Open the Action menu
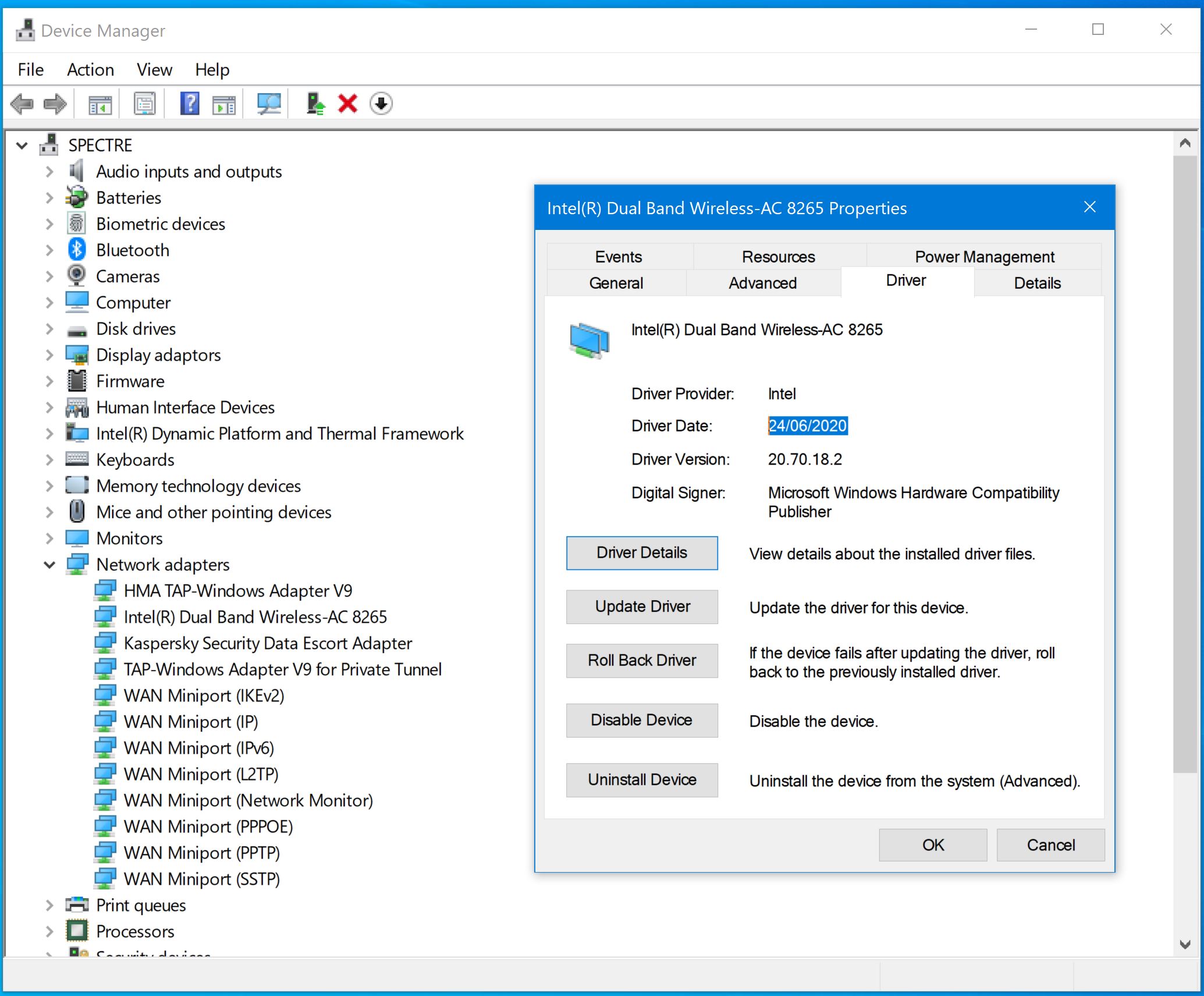This screenshot has height=996, width=1204. (x=90, y=70)
